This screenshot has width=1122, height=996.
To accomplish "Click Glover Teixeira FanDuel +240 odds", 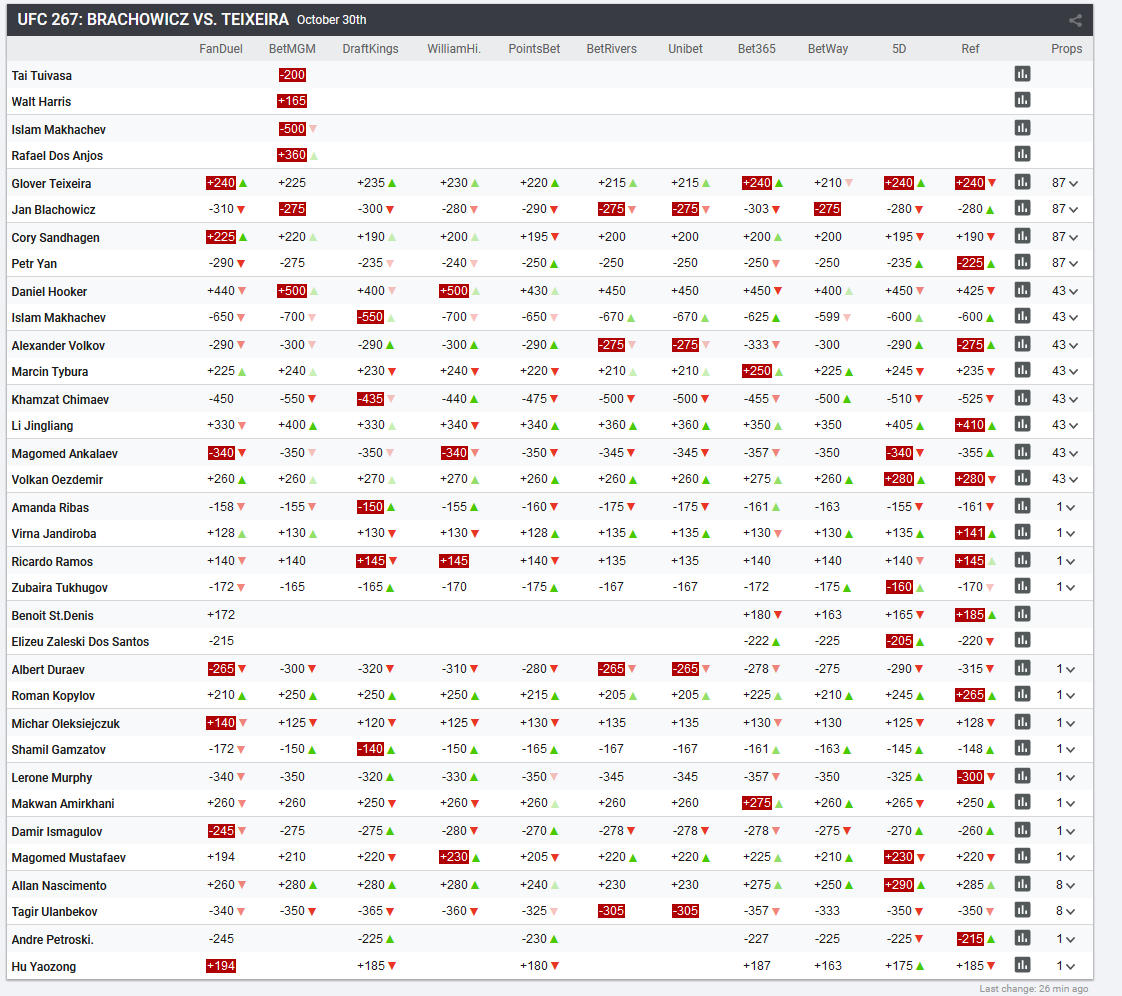I will click(221, 182).
